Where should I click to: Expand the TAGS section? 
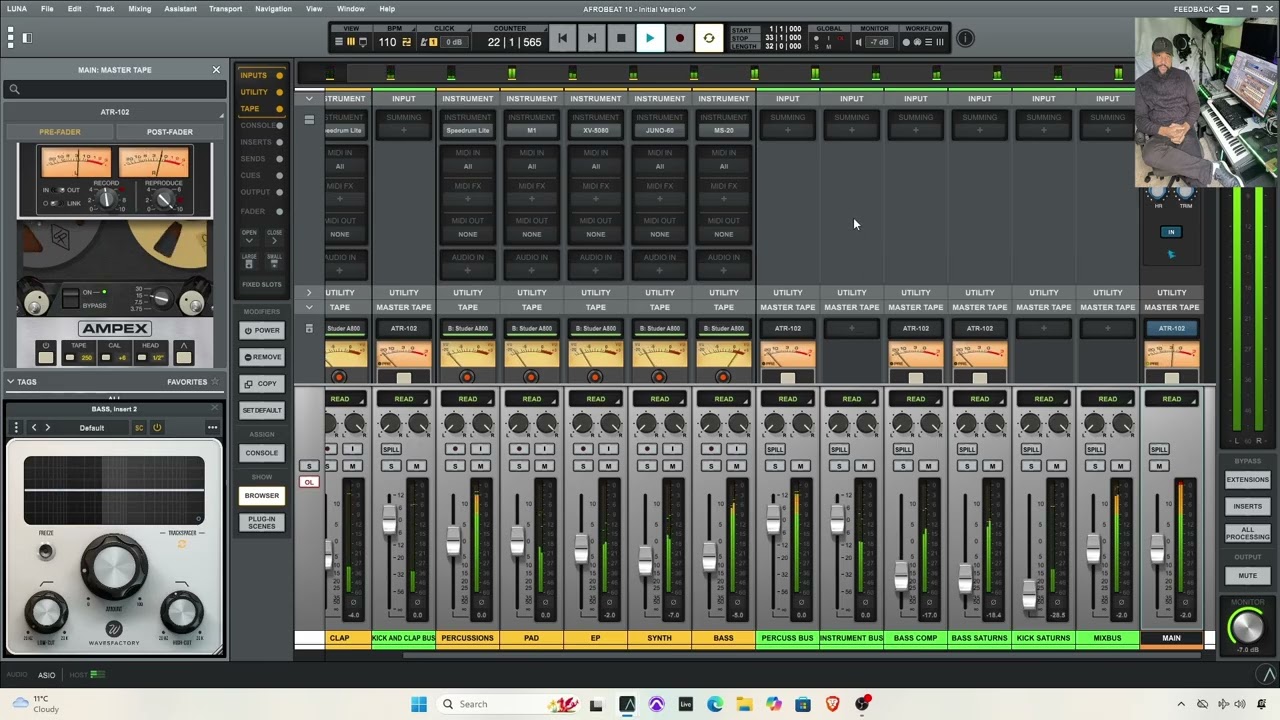pyautogui.click(x=10, y=381)
